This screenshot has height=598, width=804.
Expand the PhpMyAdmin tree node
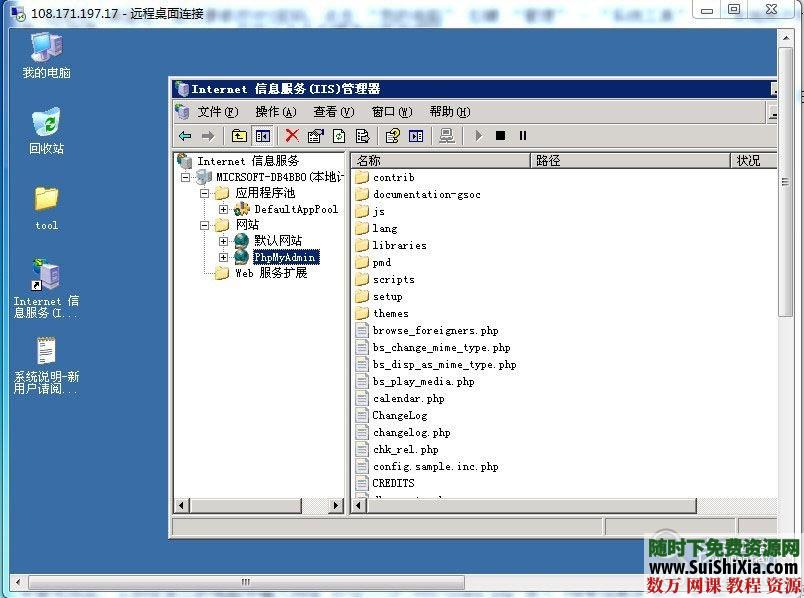[x=222, y=257]
